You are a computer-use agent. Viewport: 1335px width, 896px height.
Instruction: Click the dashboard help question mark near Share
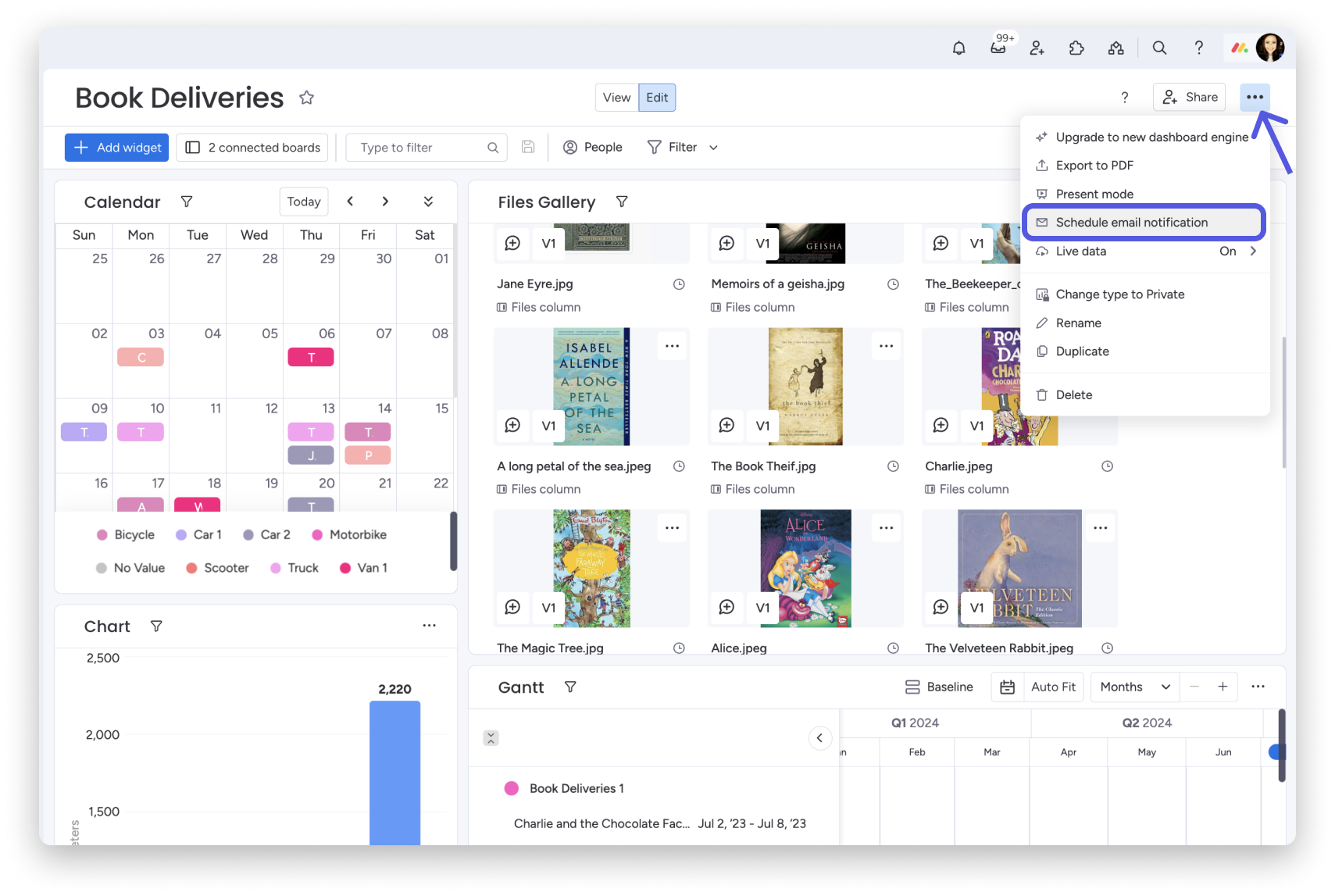1125,98
